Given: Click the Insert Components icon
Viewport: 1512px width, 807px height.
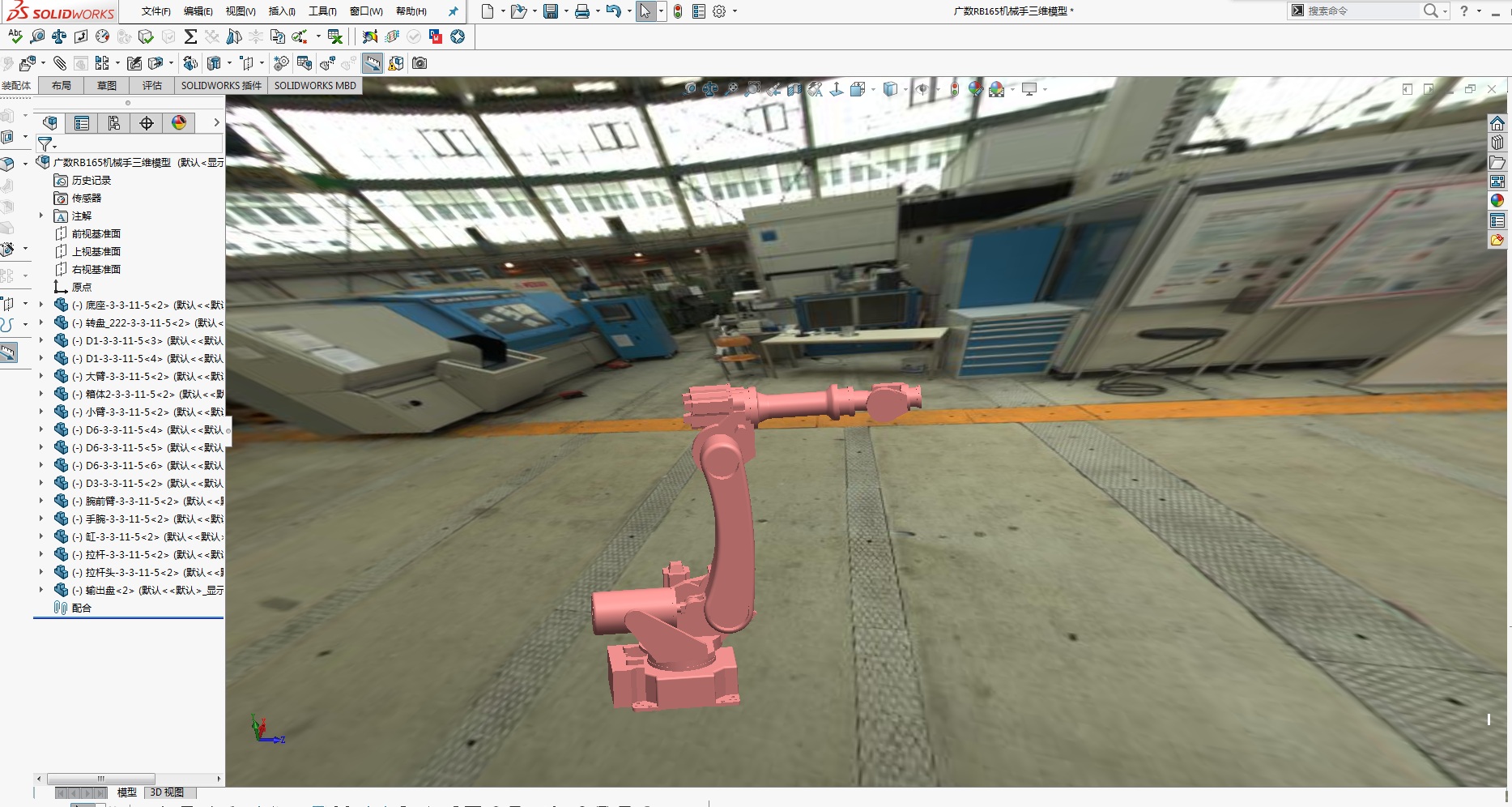Looking at the screenshot, I should [27, 63].
